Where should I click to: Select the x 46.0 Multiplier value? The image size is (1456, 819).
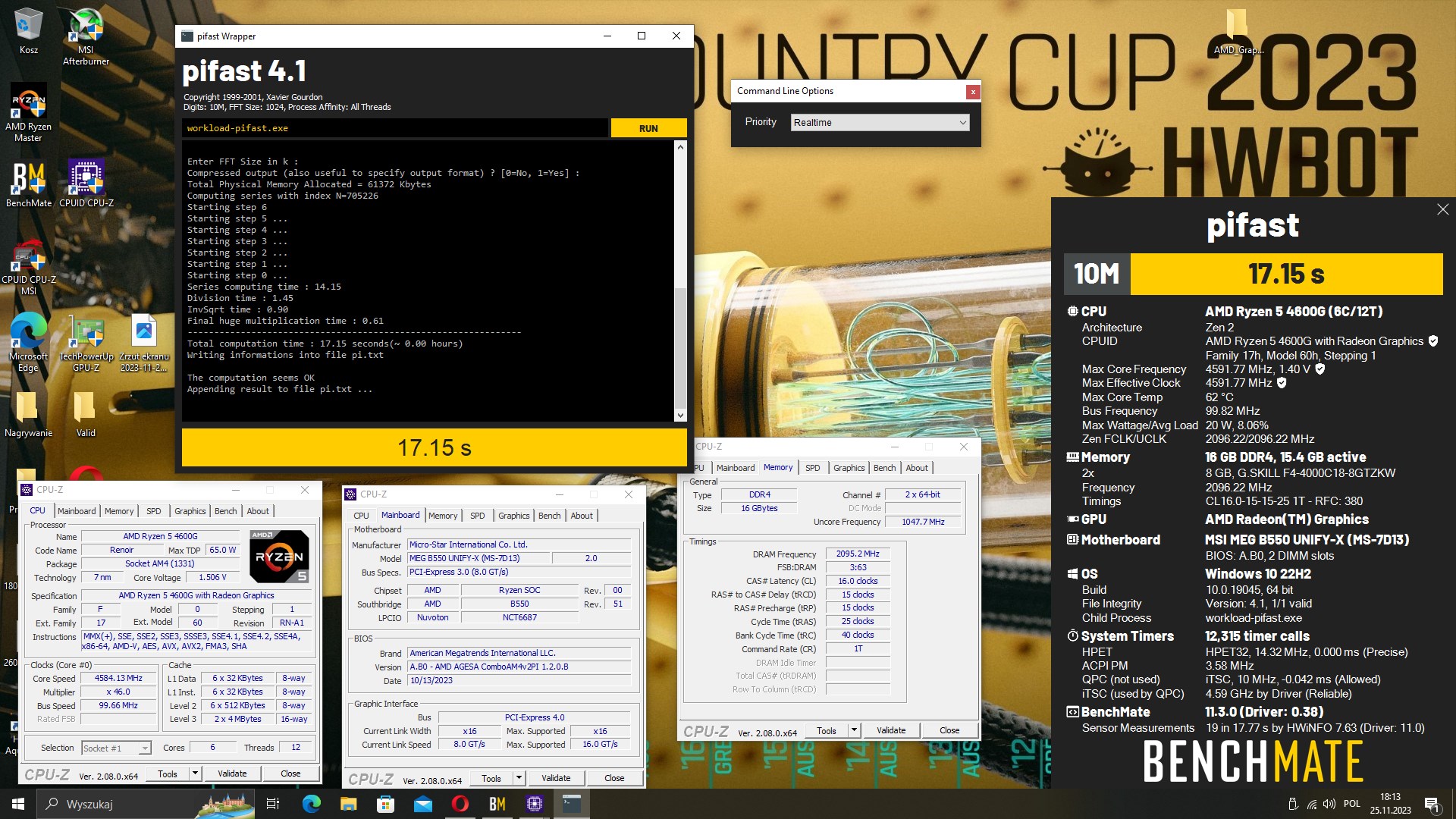[118, 692]
